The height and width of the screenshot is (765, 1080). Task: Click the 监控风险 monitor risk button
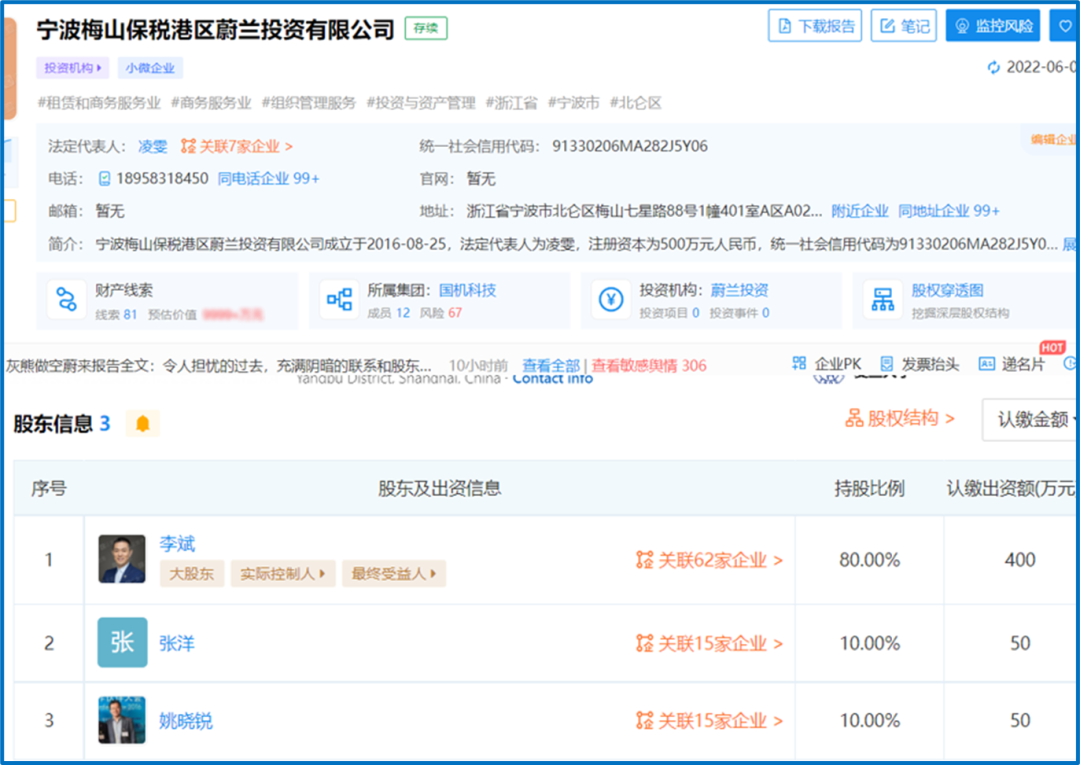click(x=993, y=26)
